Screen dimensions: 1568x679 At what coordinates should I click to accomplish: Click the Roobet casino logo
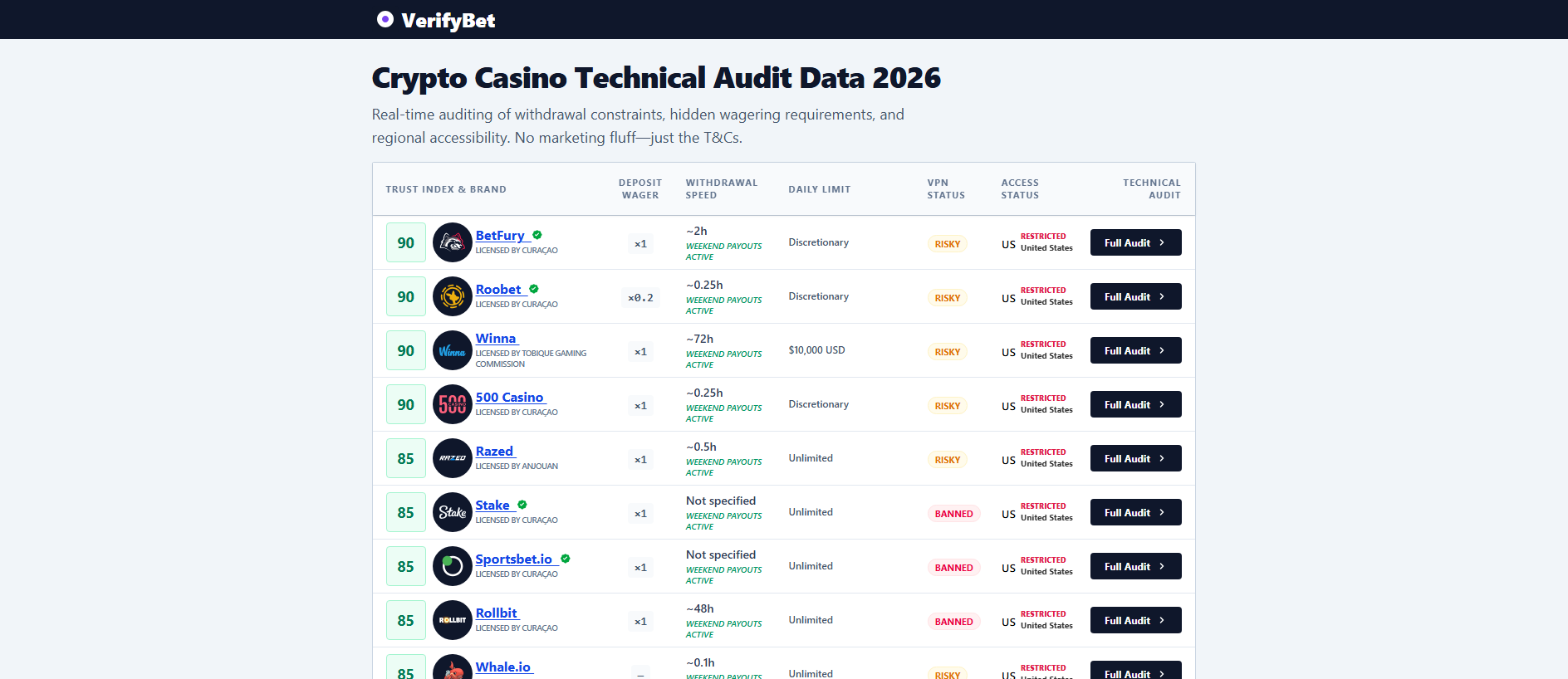coord(453,296)
